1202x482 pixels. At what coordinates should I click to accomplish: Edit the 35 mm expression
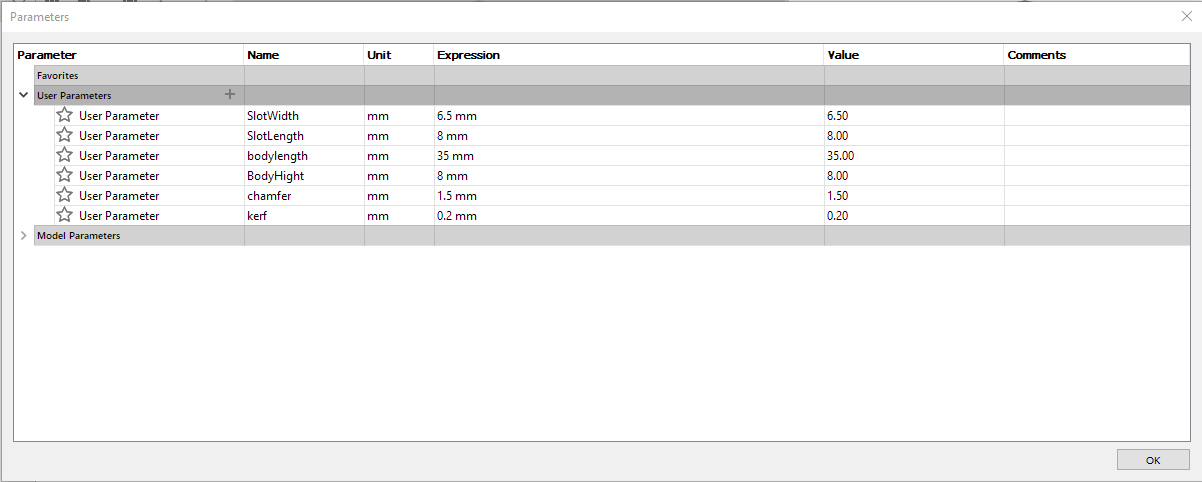tap(629, 155)
